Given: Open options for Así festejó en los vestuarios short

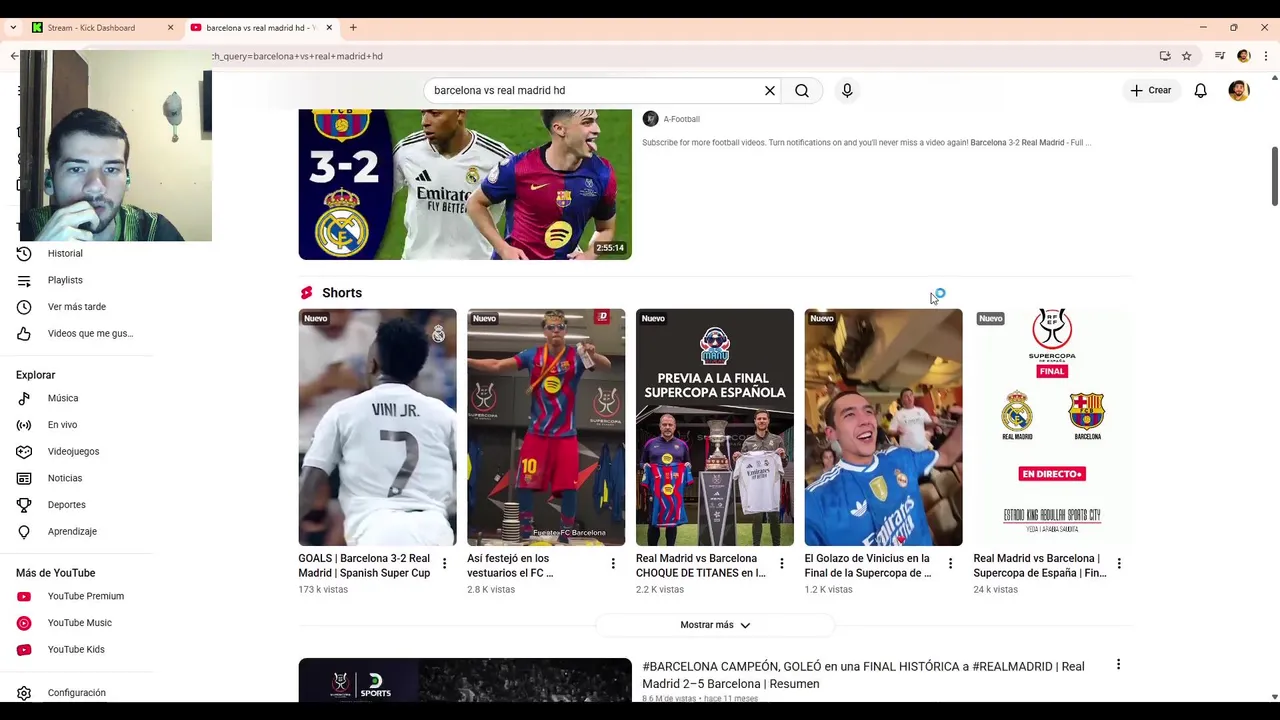Looking at the screenshot, I should tap(613, 564).
